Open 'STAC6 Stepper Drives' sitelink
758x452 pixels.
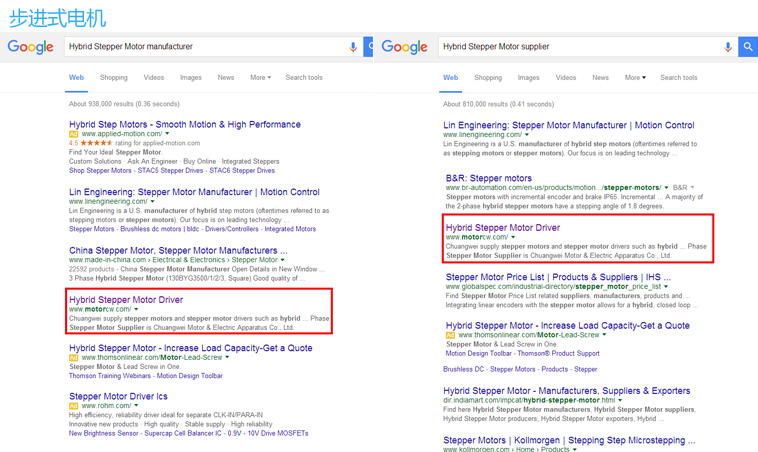tap(242, 171)
